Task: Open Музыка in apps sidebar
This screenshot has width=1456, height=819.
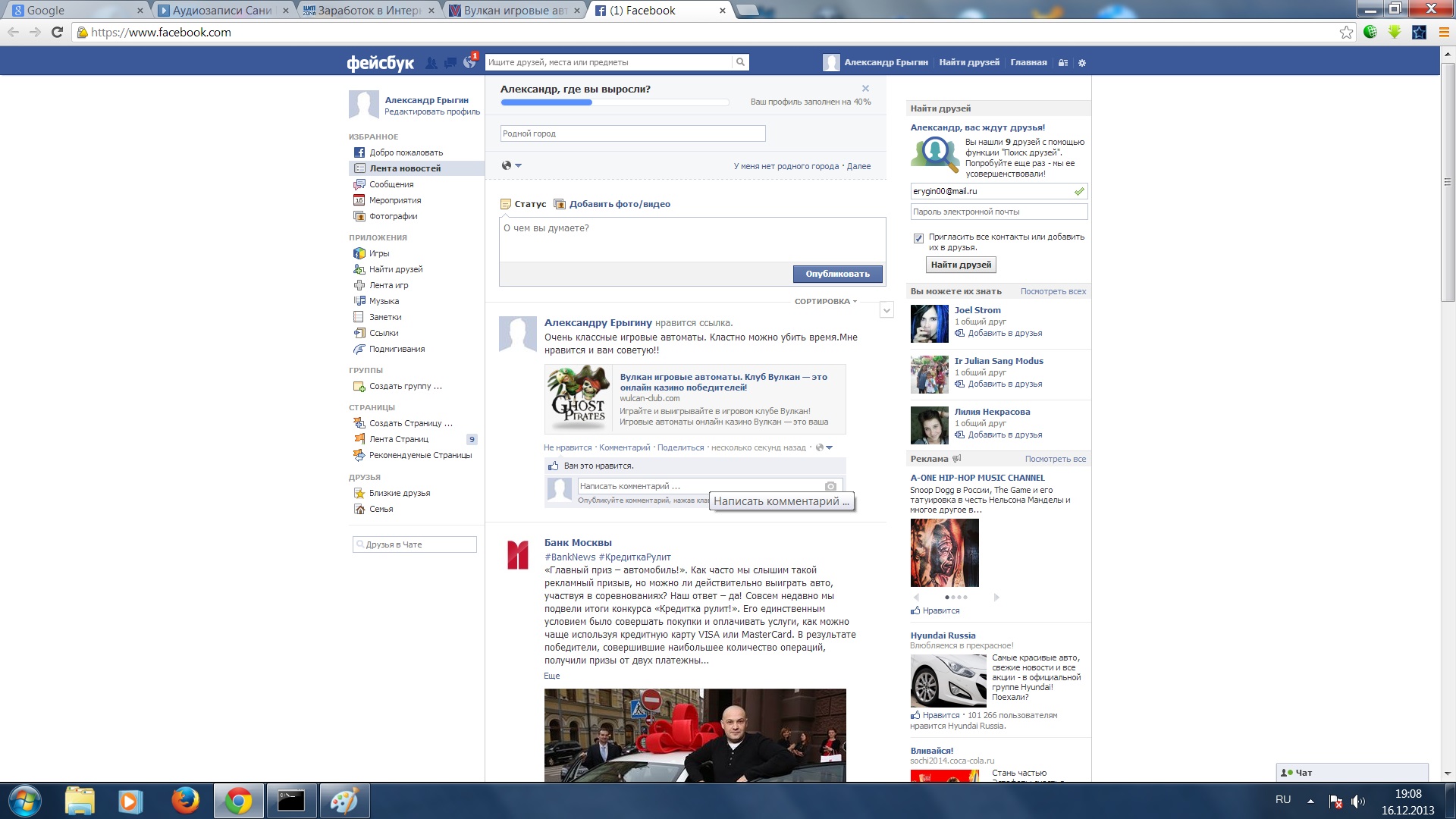Action: [x=383, y=301]
